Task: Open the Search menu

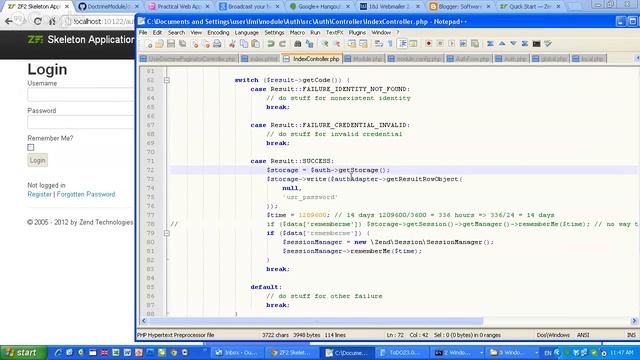Action: pos(176,32)
